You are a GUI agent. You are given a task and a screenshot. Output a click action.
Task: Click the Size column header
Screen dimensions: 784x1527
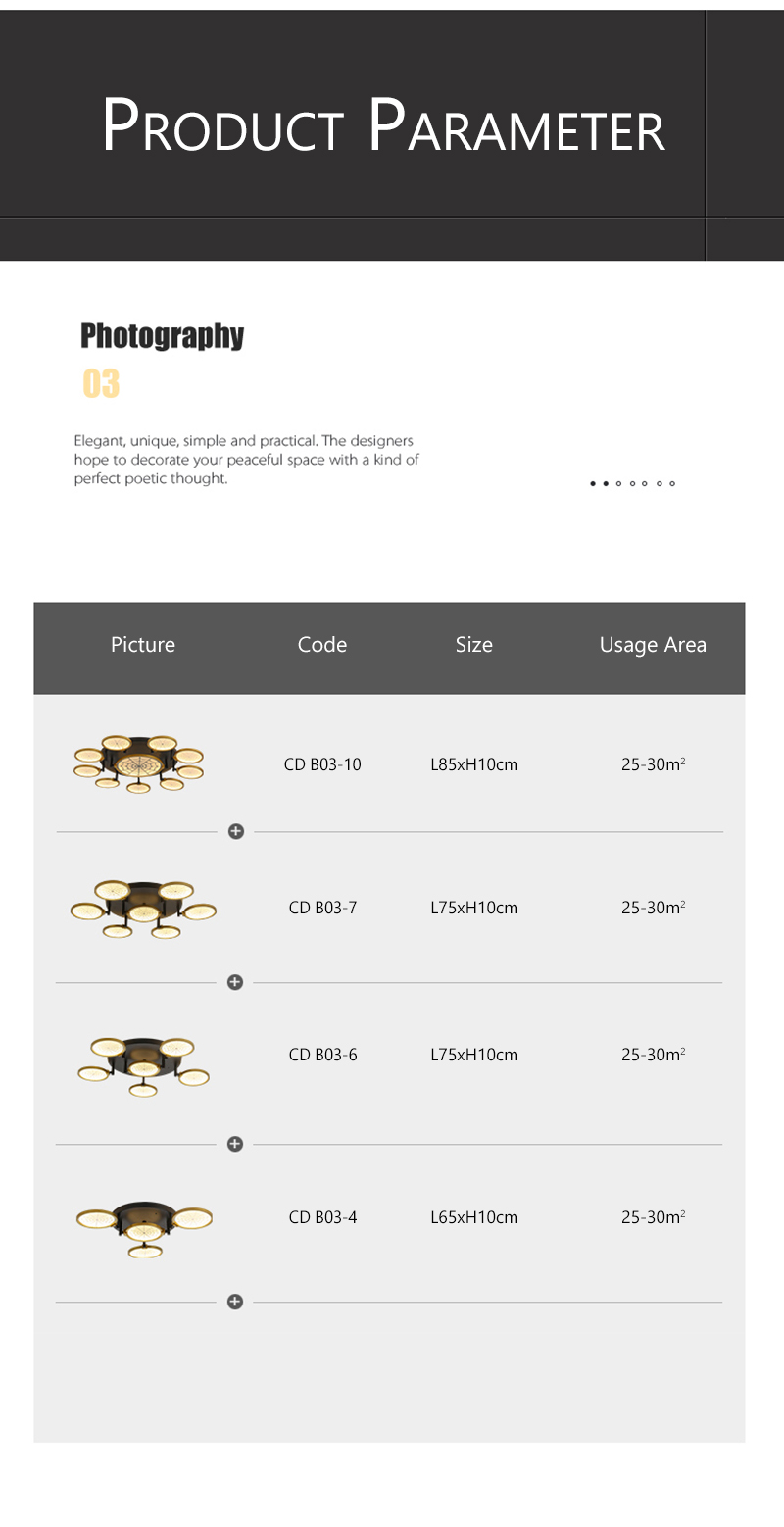coord(473,644)
